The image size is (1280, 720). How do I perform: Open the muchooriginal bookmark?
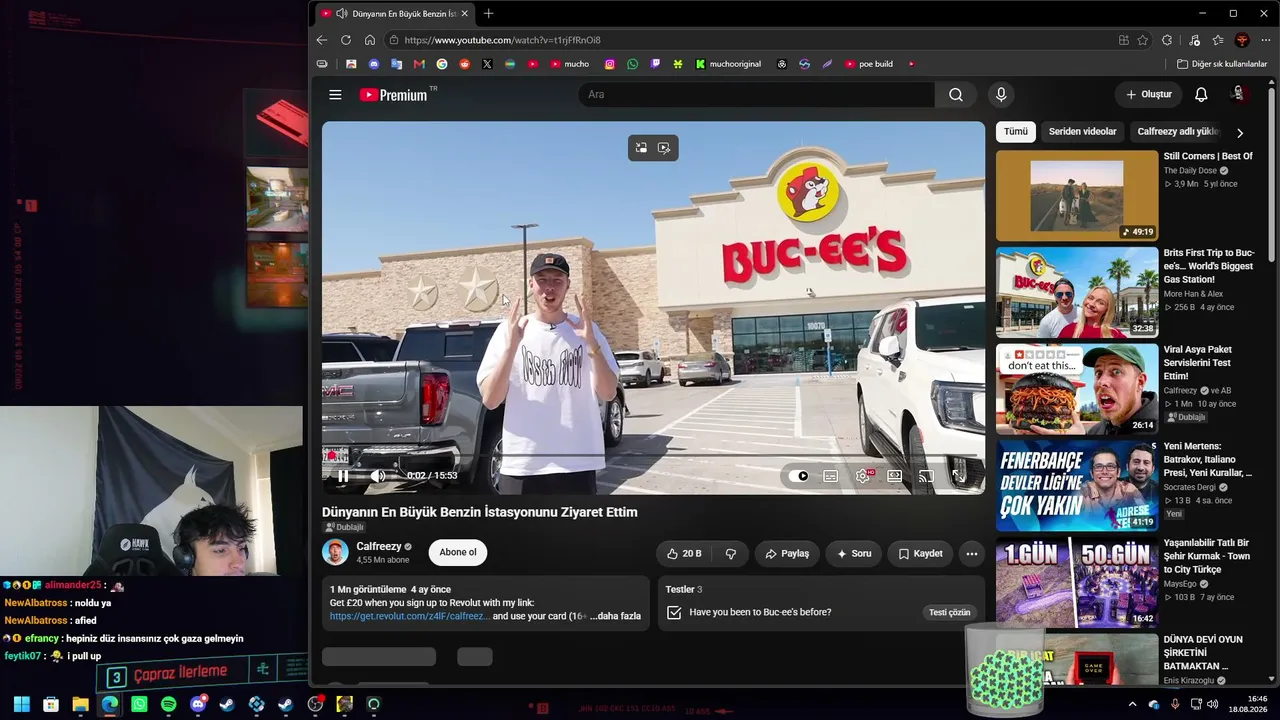729,64
